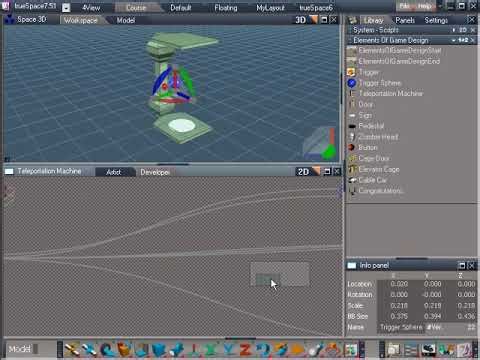
Task: Click the blue Trigger Sphere icon
Action: 351,83
